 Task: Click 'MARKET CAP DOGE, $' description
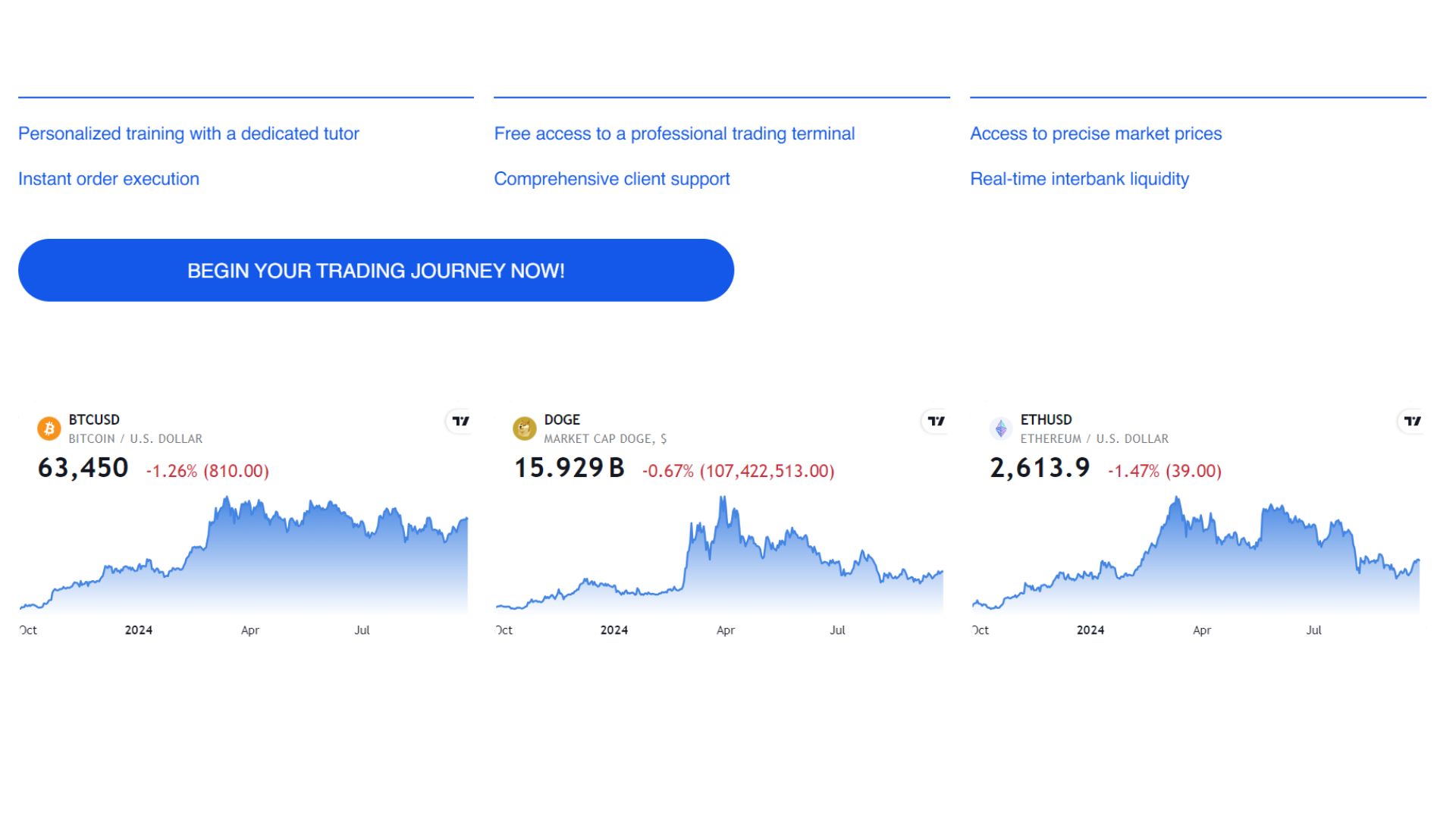coord(605,439)
